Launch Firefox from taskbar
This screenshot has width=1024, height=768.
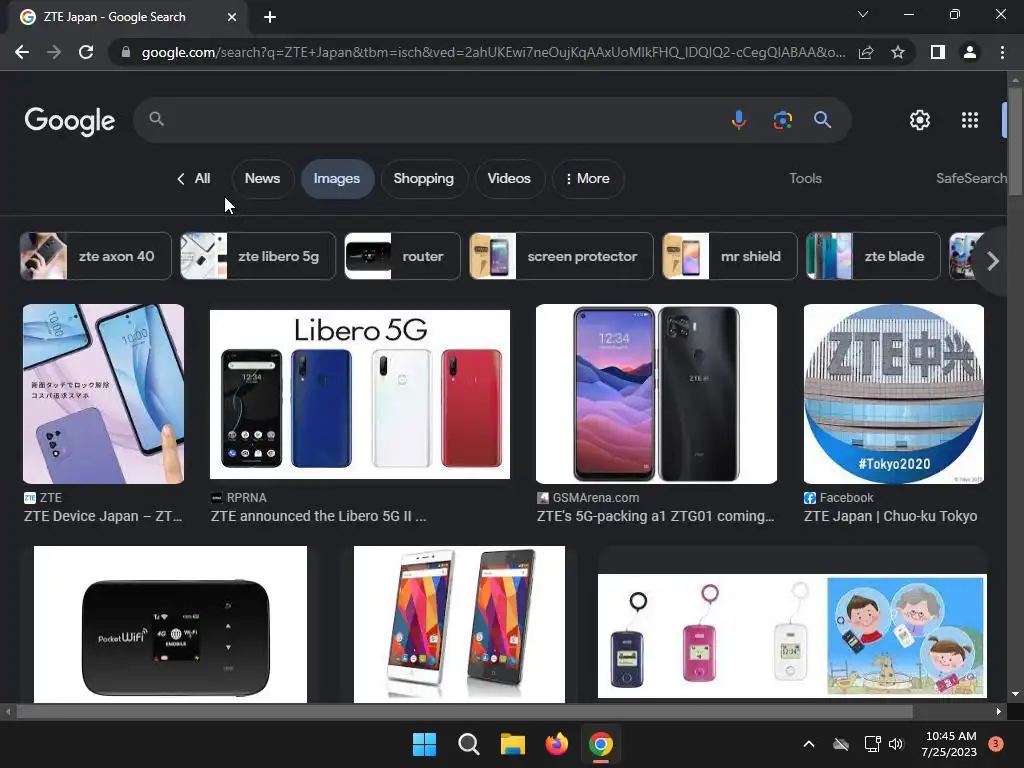tap(556, 744)
